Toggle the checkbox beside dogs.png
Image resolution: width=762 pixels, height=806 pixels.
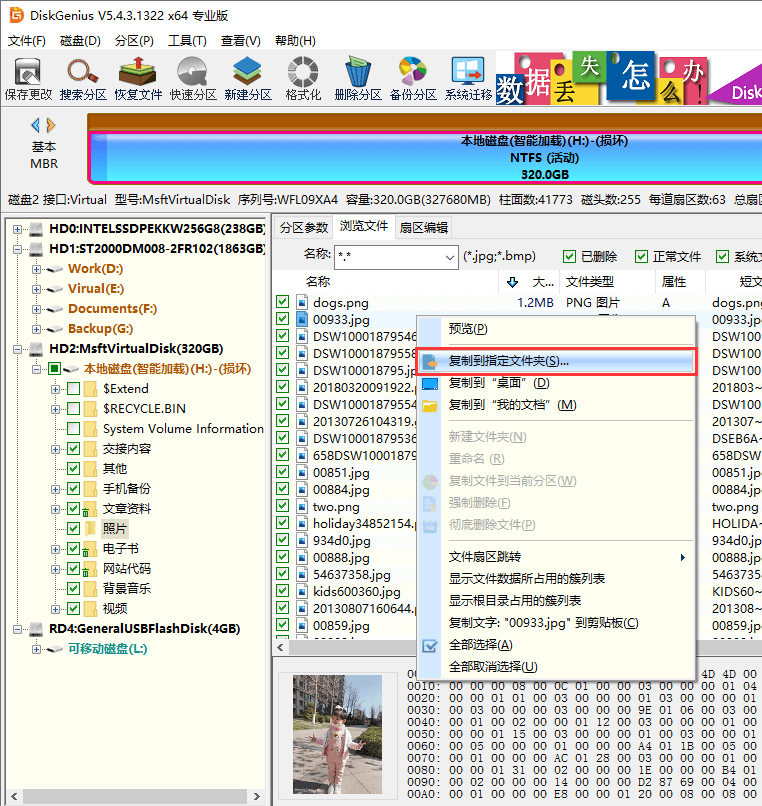[x=283, y=302]
